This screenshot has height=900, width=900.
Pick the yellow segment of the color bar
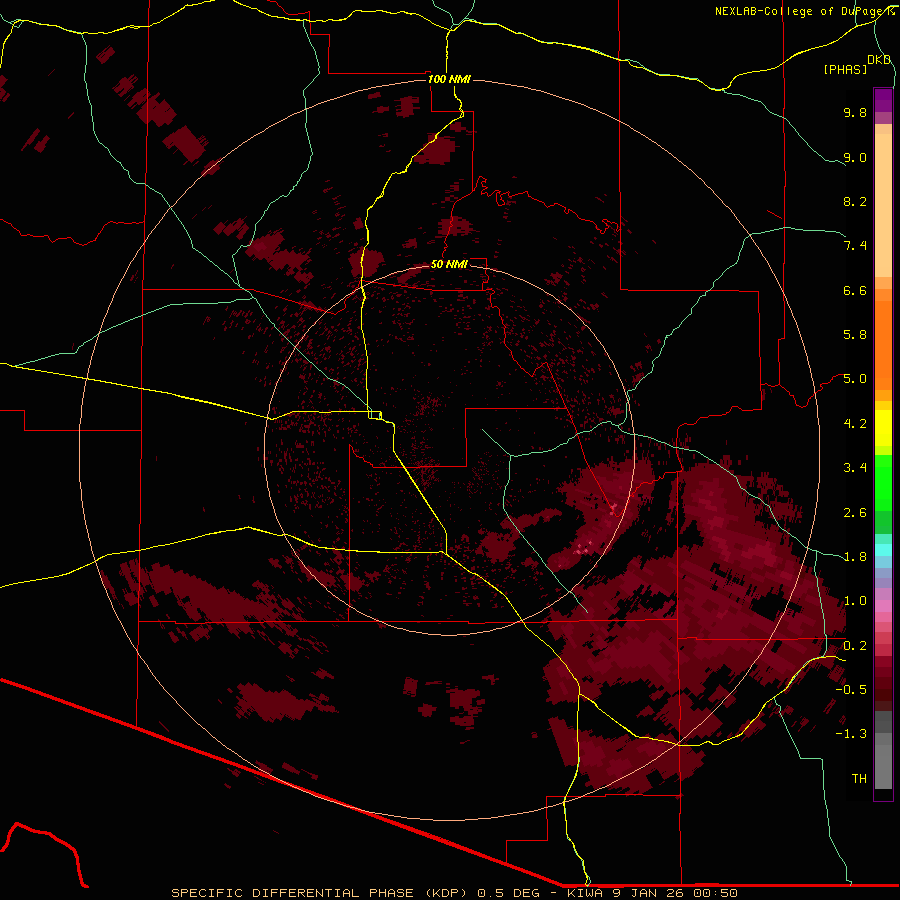tap(883, 428)
